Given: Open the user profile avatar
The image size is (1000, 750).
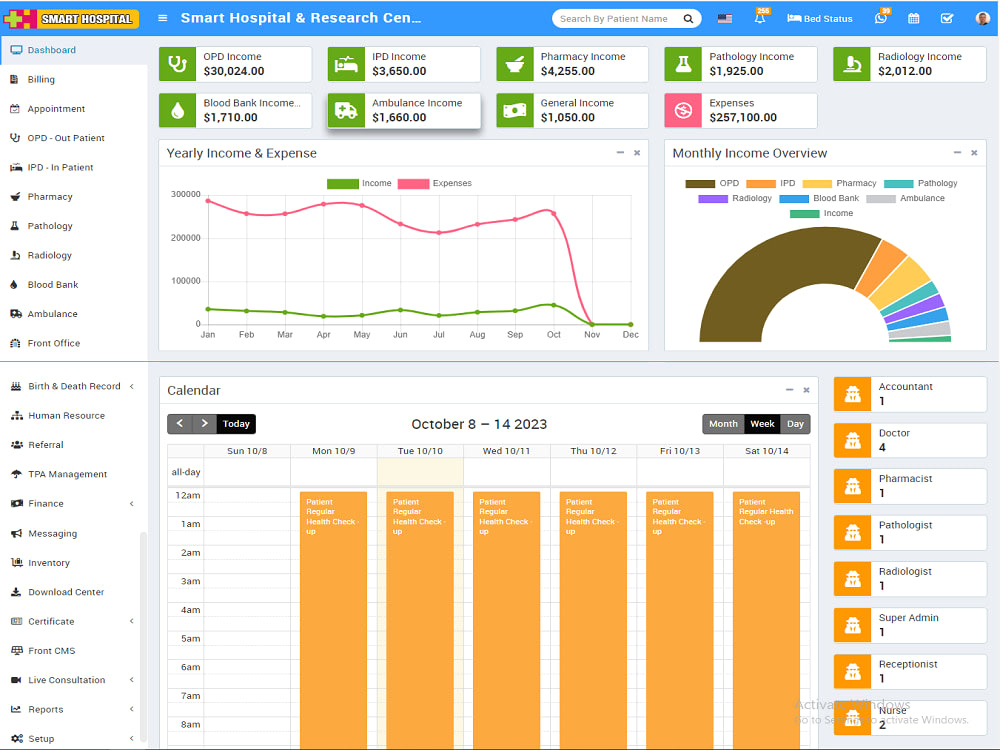Looking at the screenshot, I should tap(982, 18).
